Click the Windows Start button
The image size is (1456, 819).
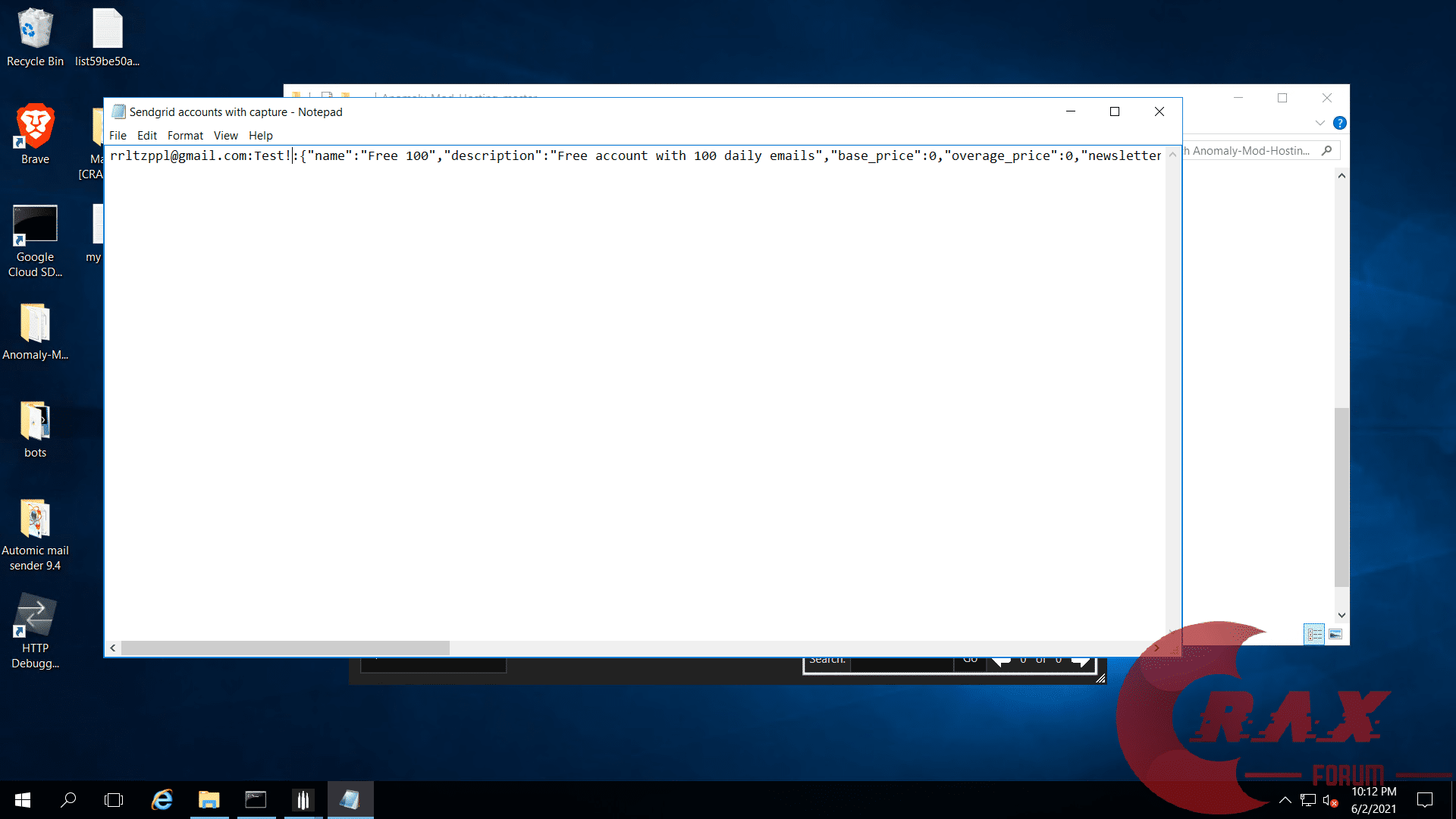[x=23, y=800]
